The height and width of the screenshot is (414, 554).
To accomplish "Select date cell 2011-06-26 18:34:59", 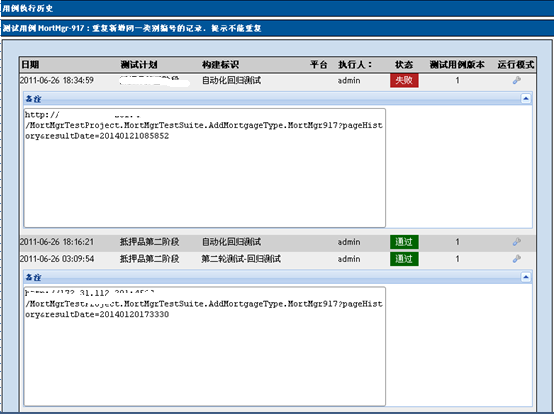I will click(57, 81).
